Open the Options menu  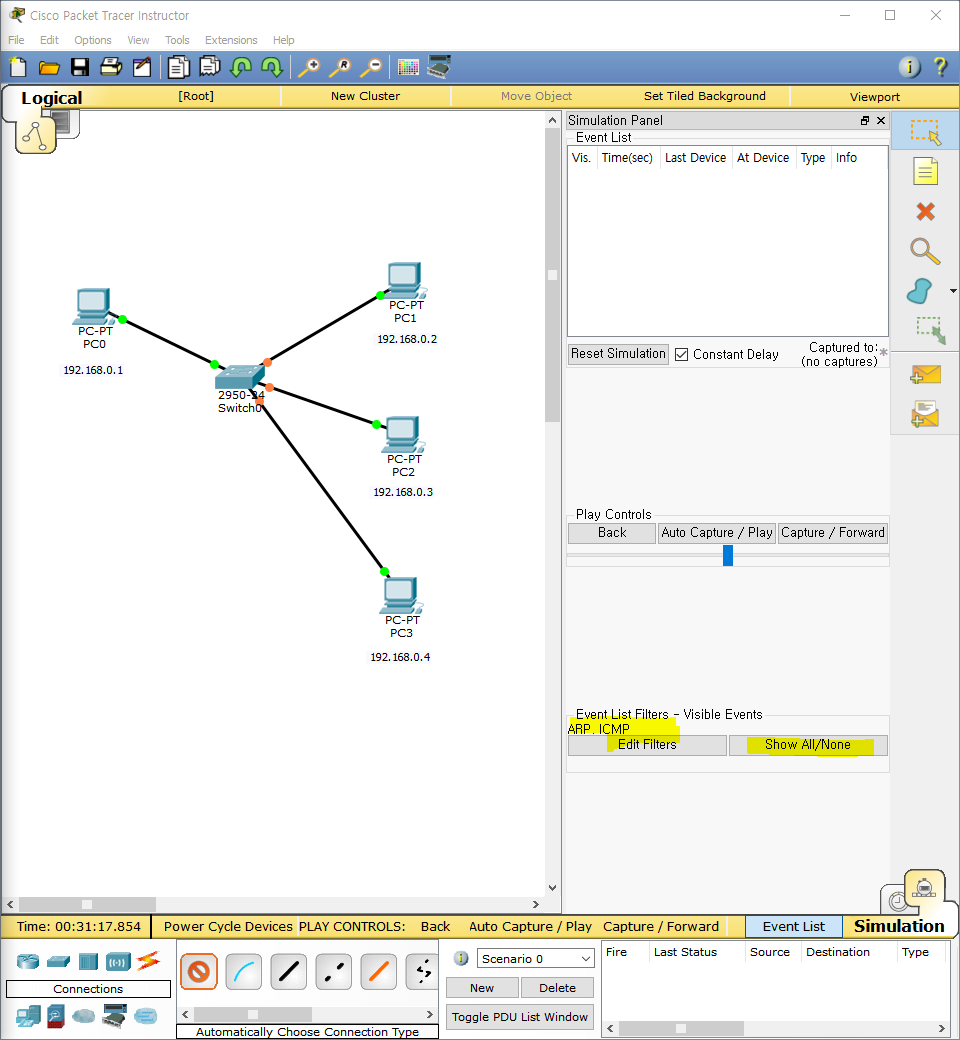tap(93, 40)
